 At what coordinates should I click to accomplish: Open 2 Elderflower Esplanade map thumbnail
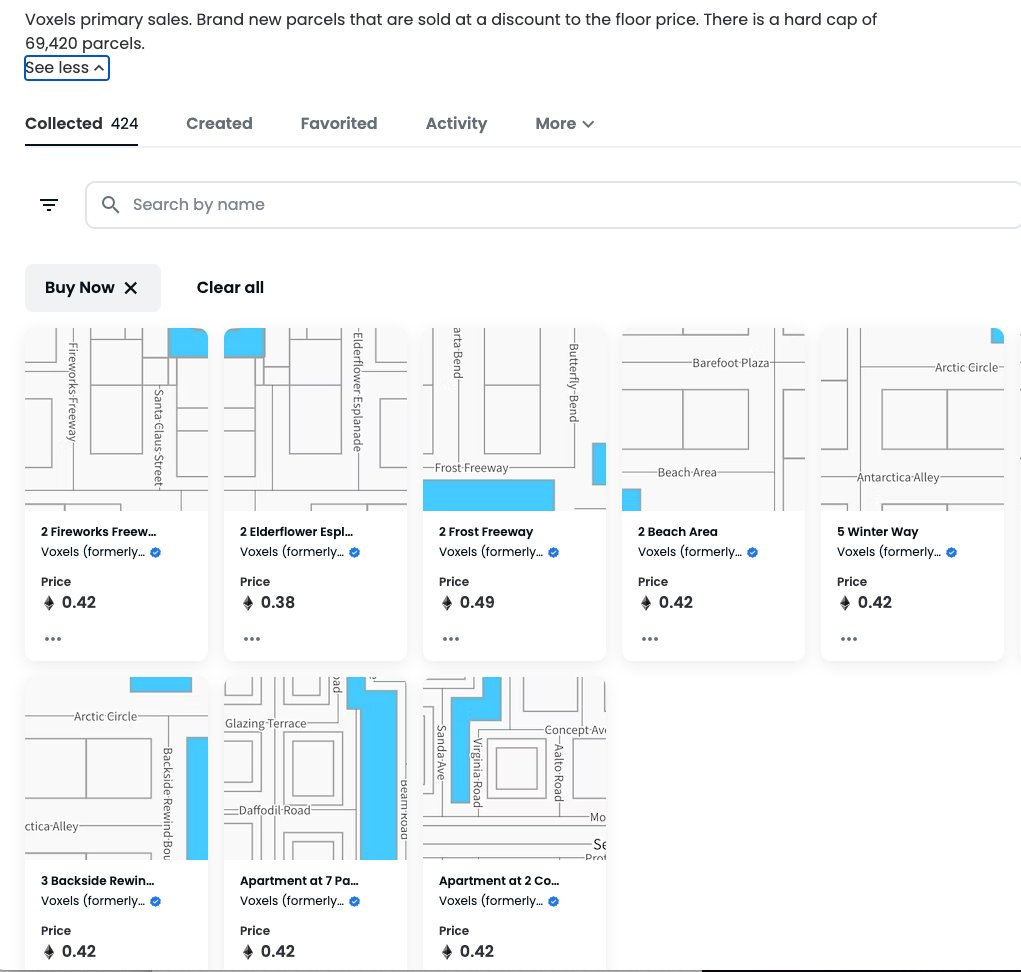coord(316,419)
